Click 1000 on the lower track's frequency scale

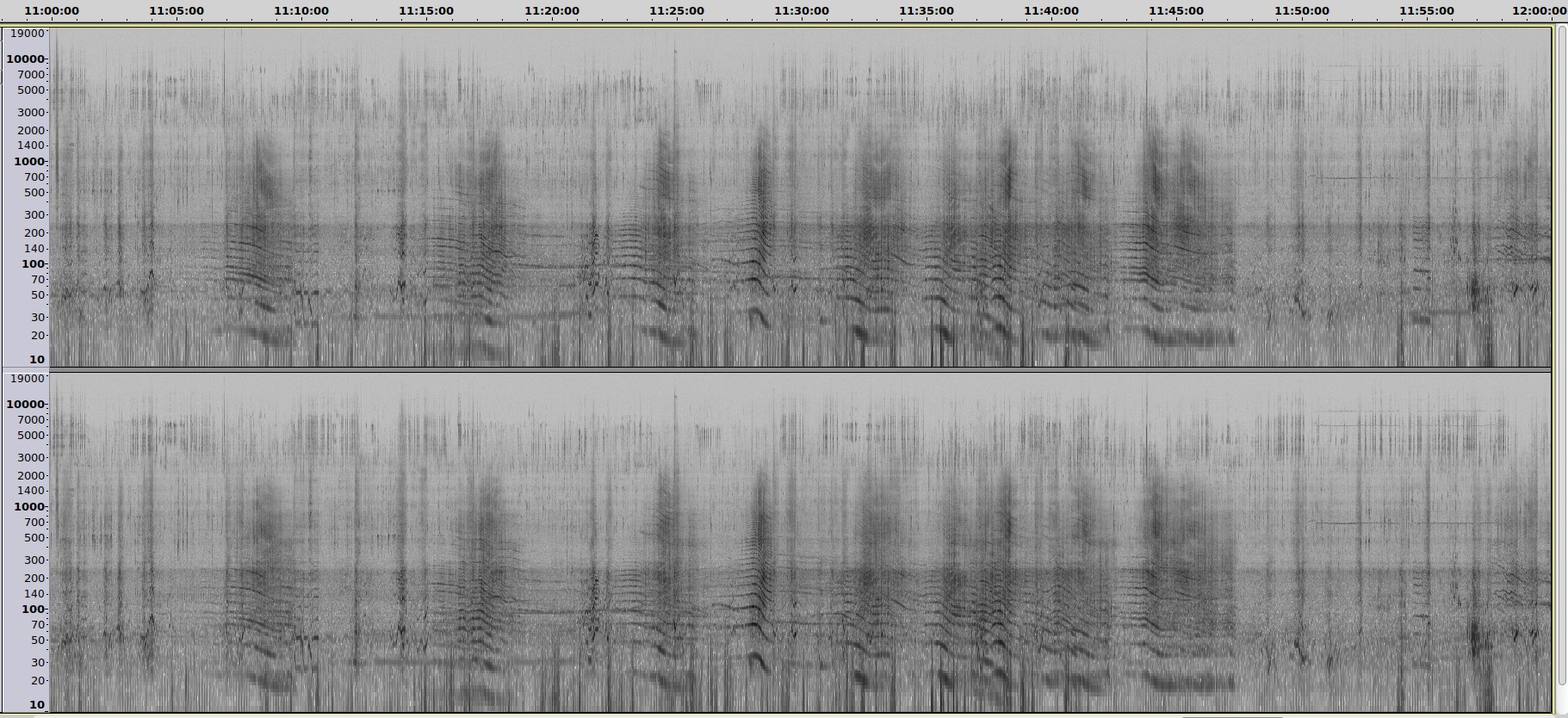[28, 507]
